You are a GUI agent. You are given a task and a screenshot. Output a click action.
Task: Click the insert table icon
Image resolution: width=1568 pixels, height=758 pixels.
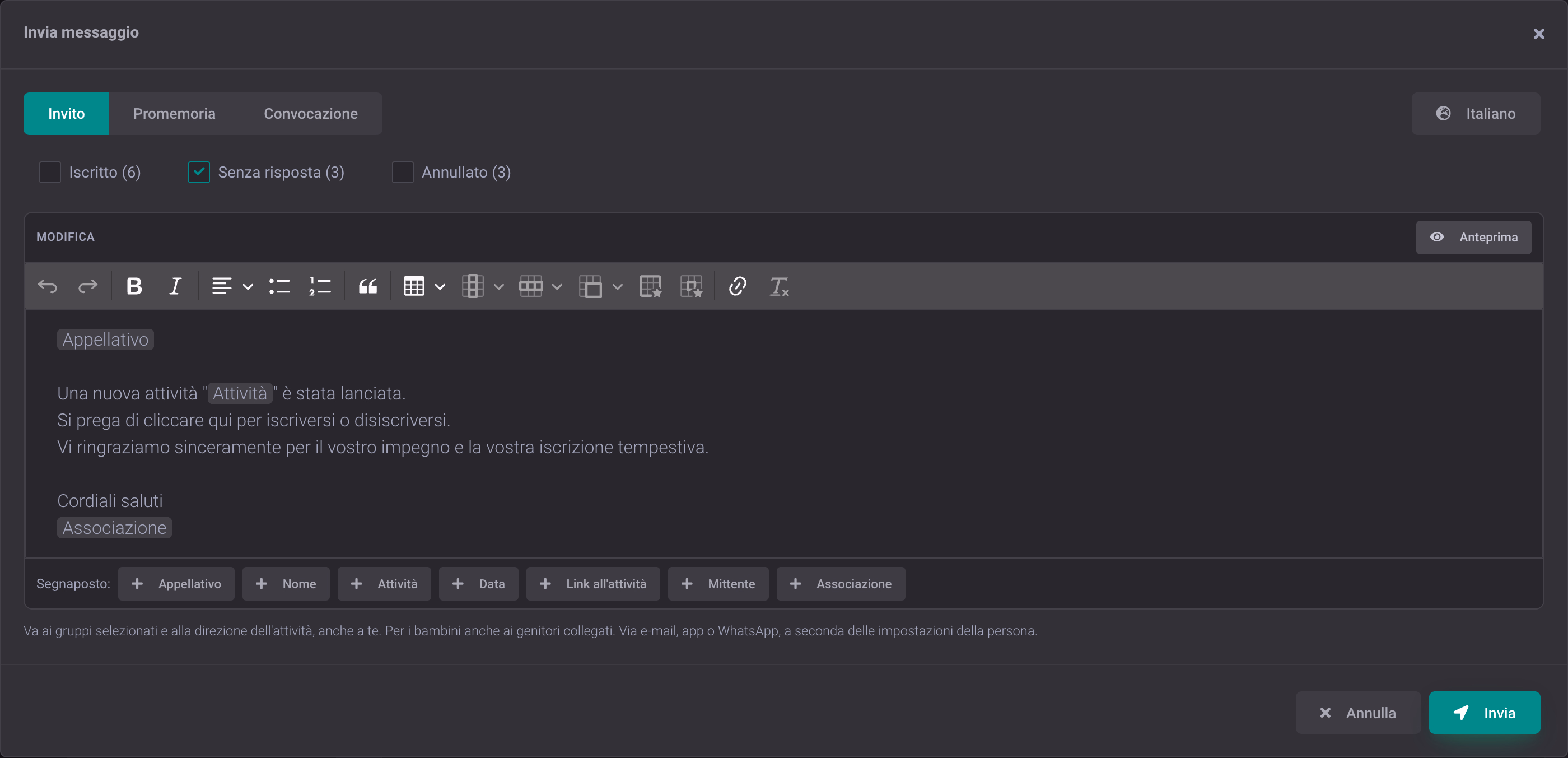point(414,286)
